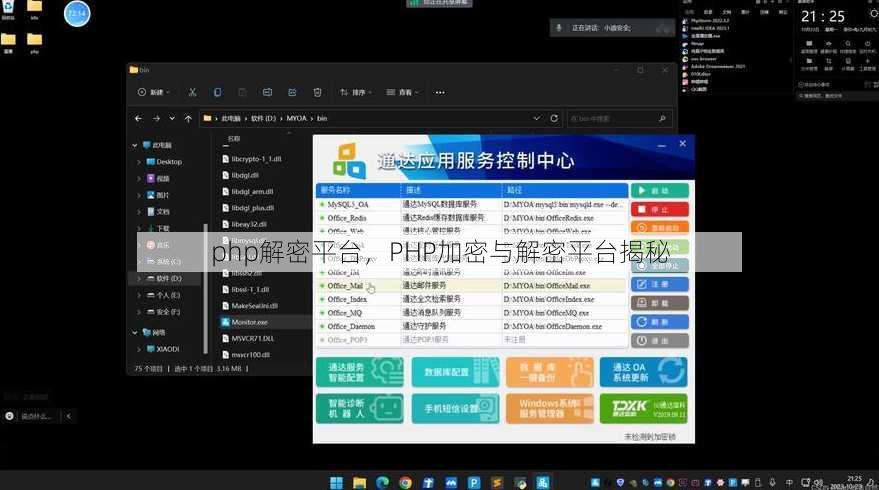879x490 pixels.
Task: Select the Office_Index service row
Action: point(471,299)
